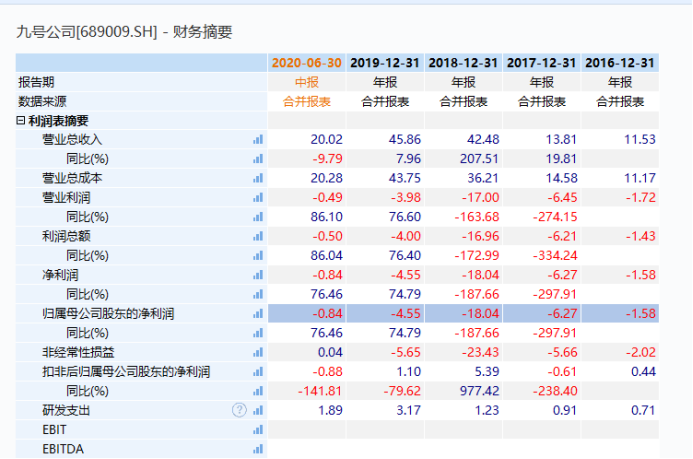
Task: Open chart icon for 研发支出 row
Action: coord(258,410)
